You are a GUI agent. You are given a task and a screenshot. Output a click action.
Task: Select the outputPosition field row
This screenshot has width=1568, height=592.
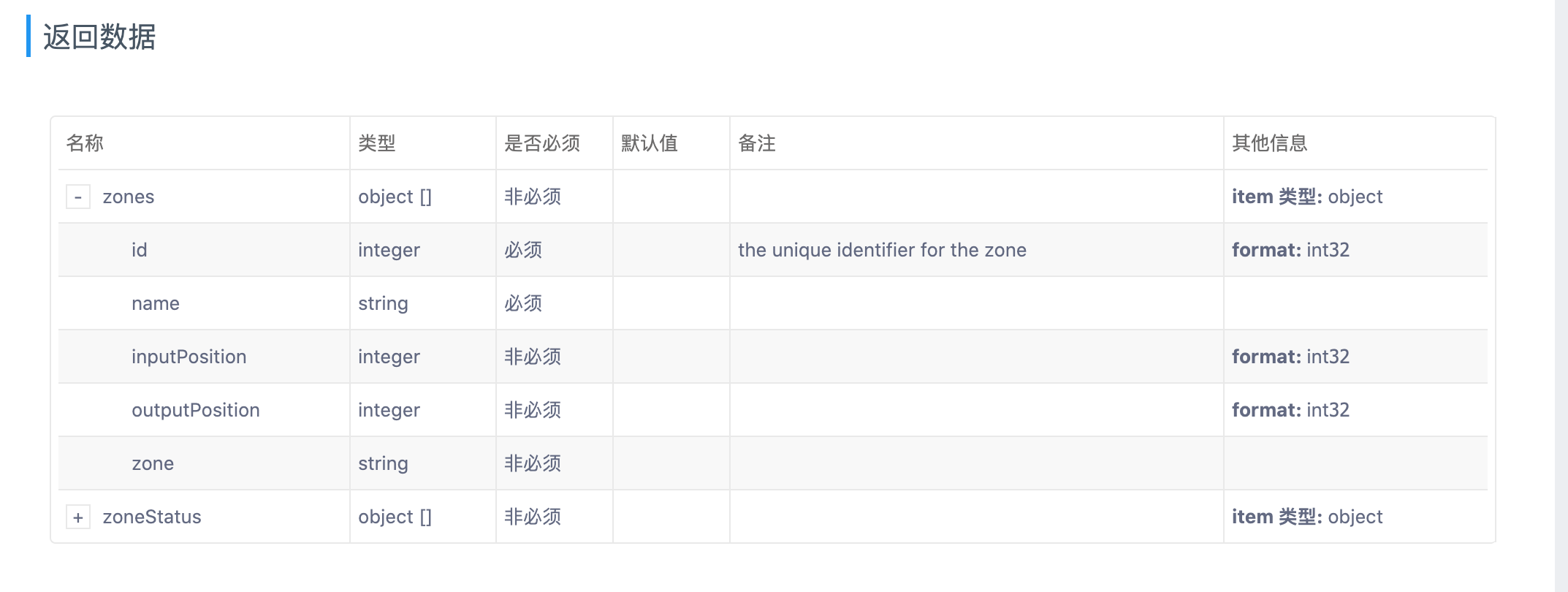click(x=194, y=409)
